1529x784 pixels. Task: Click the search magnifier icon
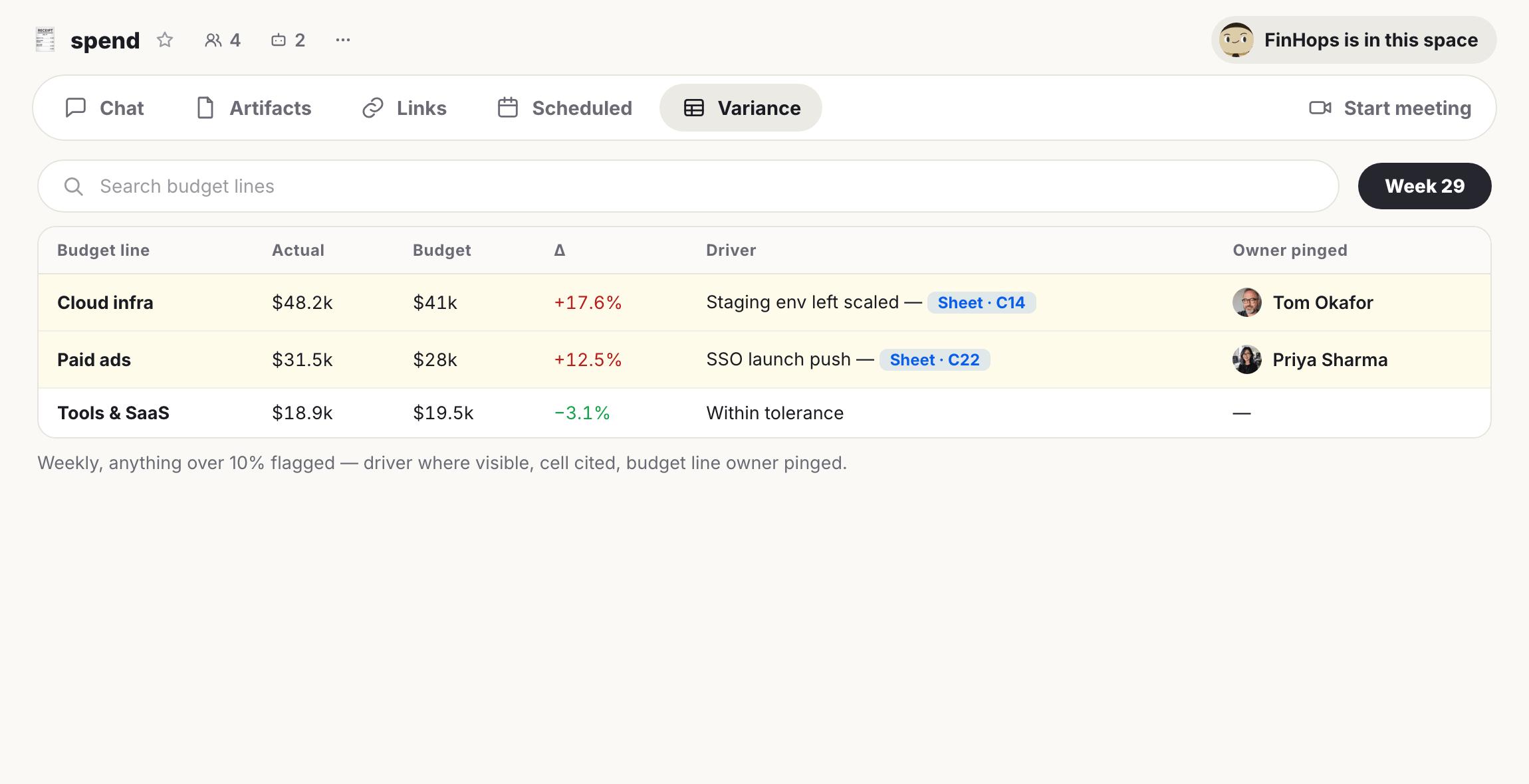pyautogui.click(x=74, y=187)
